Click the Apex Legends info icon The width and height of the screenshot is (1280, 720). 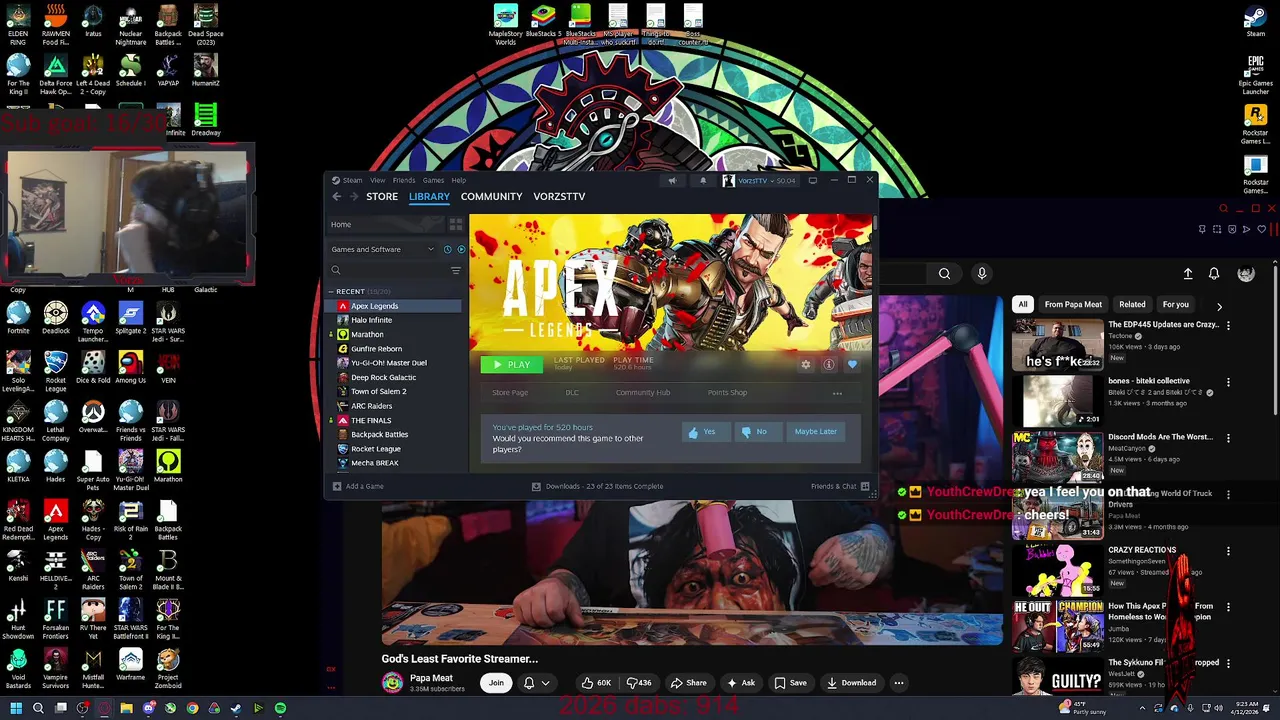coord(829,365)
